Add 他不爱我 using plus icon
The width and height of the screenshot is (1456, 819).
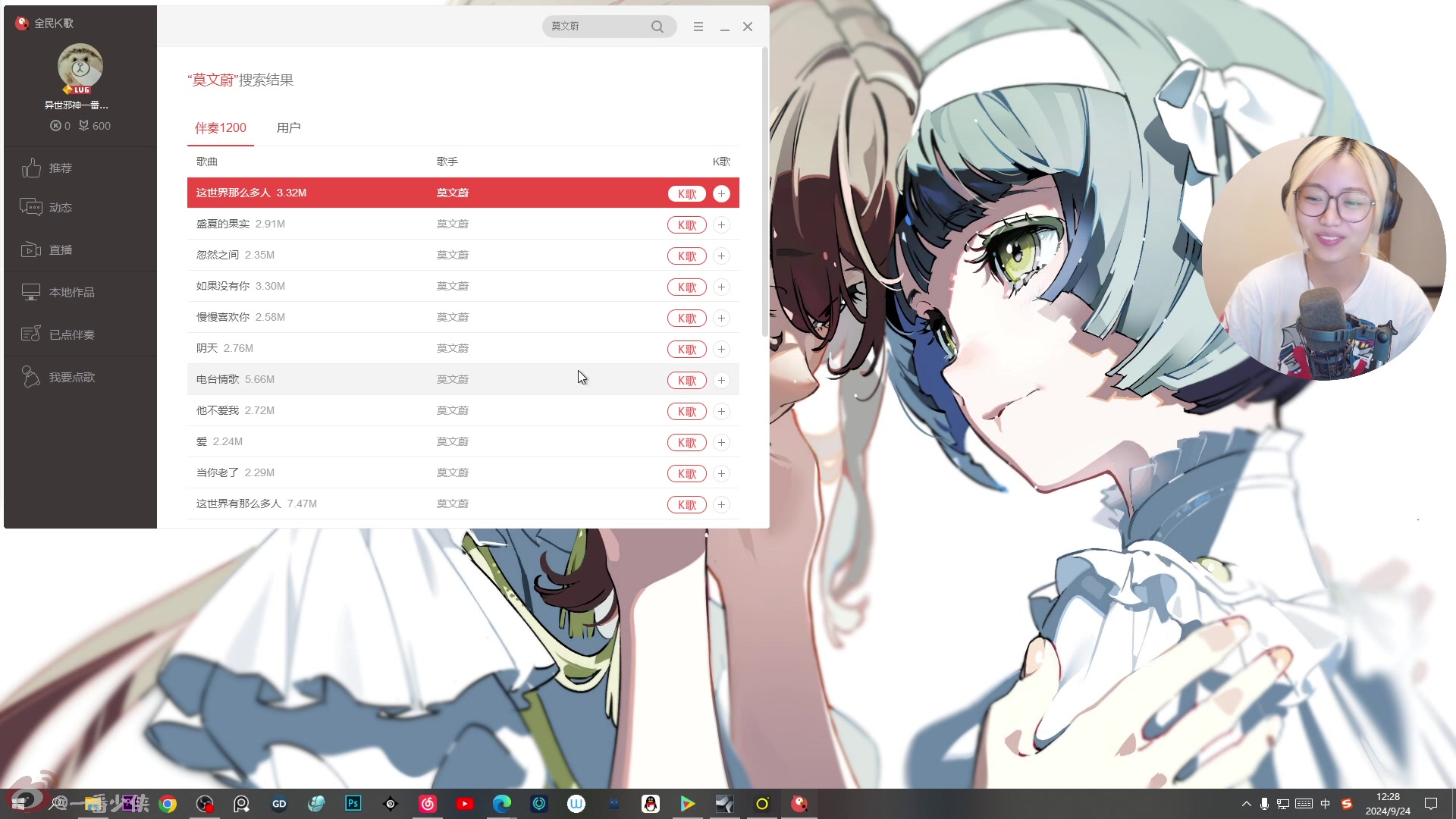(x=721, y=411)
